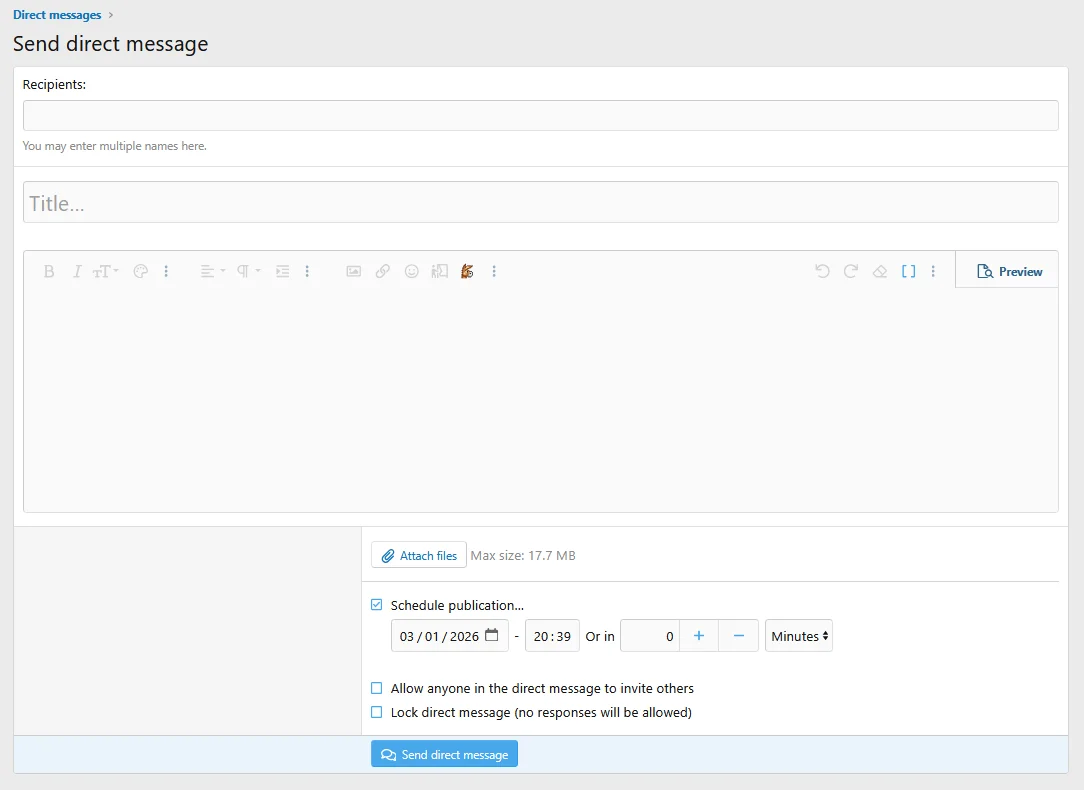The image size is (1084, 790).
Task: Open the text color palette
Action: pyautogui.click(x=140, y=271)
